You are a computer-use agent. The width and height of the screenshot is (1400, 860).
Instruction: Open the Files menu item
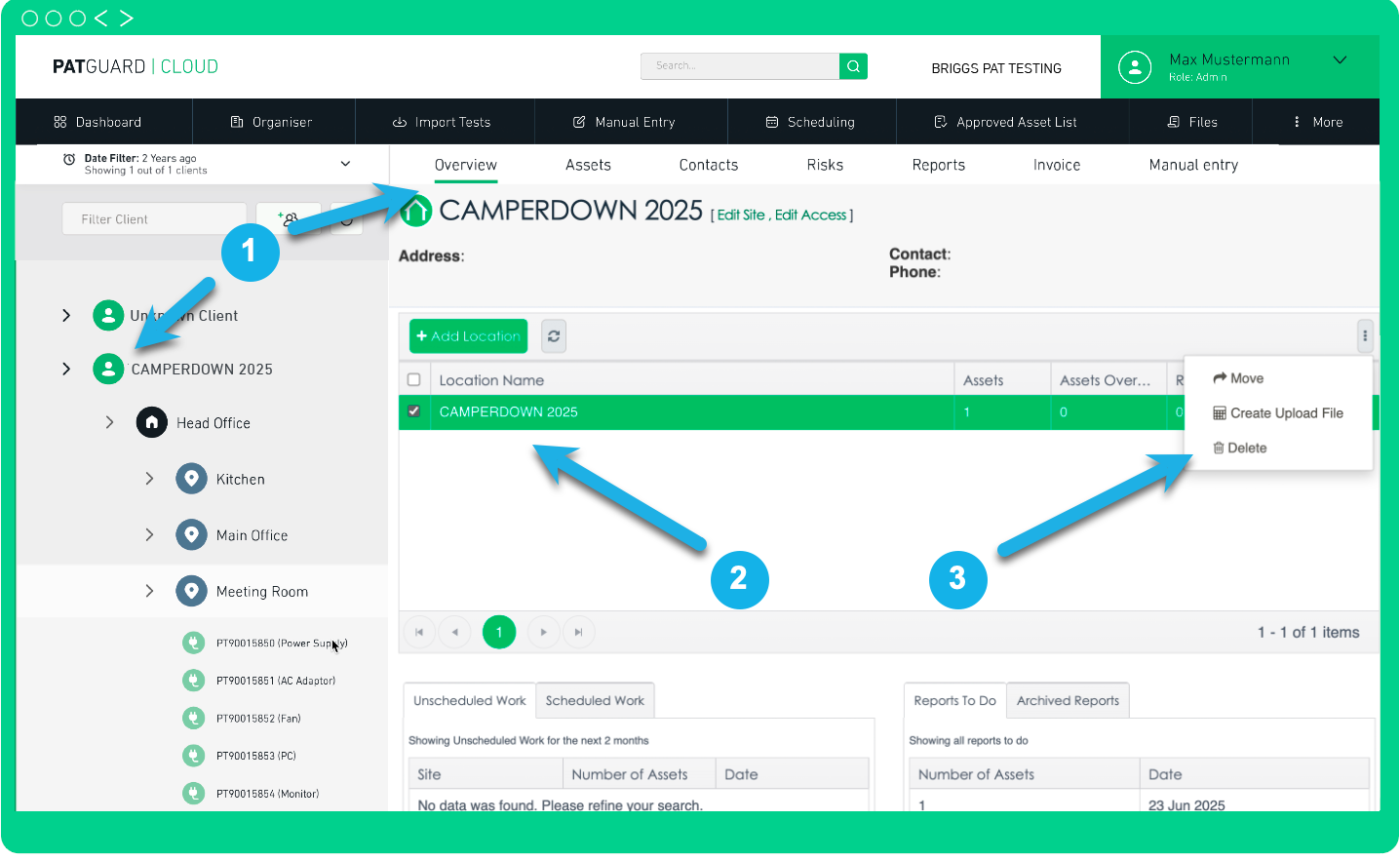click(x=1192, y=122)
